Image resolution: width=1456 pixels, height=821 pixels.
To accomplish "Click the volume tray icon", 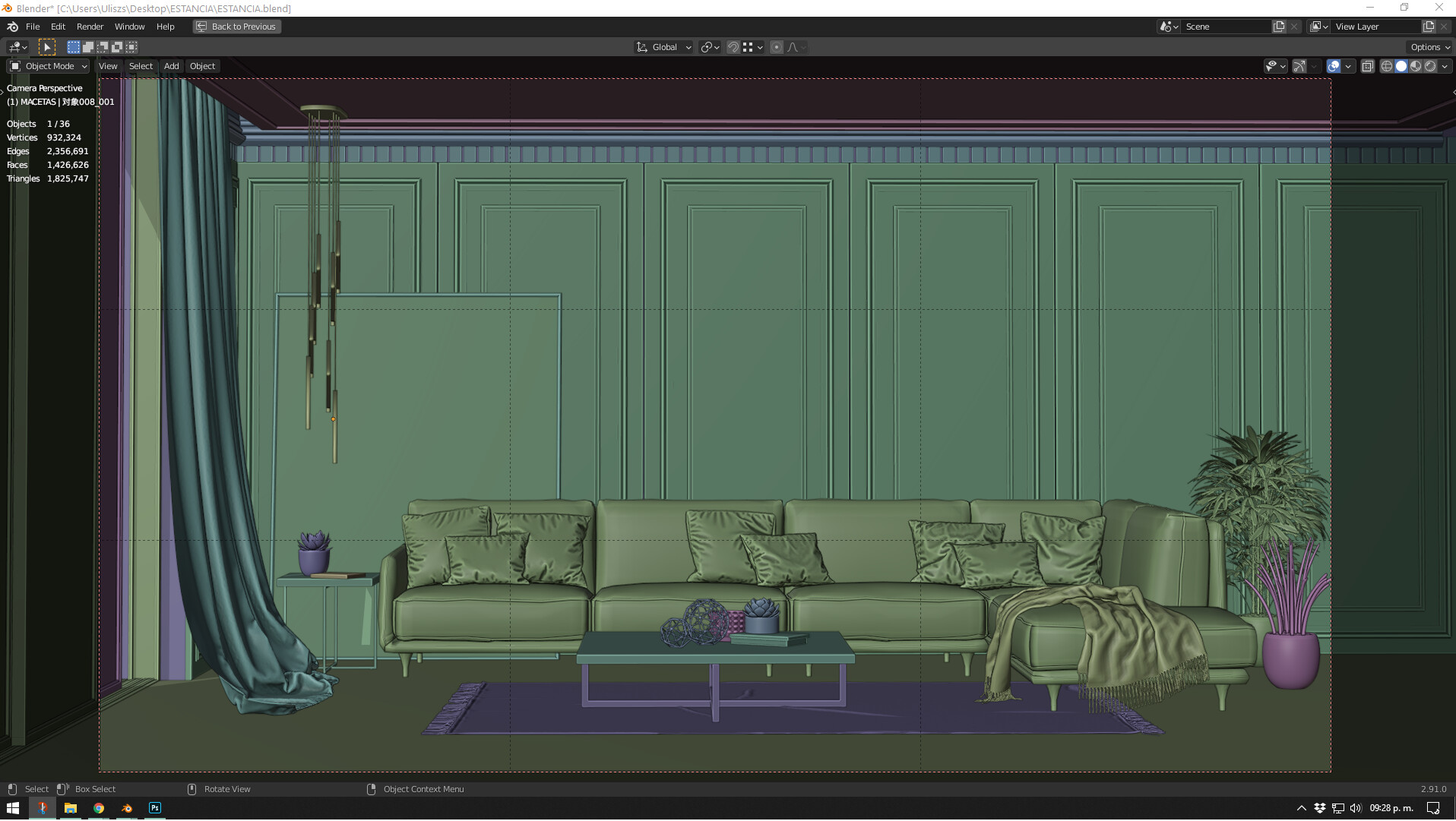I will (x=1356, y=808).
